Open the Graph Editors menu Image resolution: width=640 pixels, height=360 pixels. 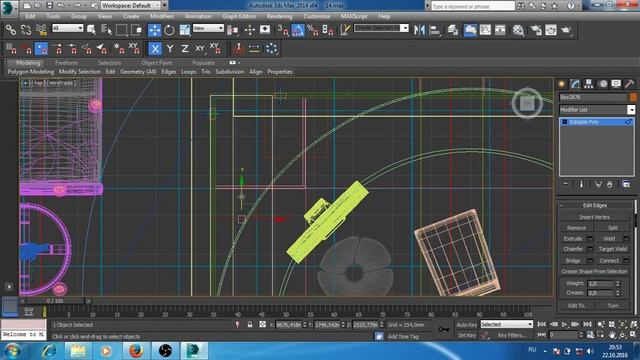[239, 16]
